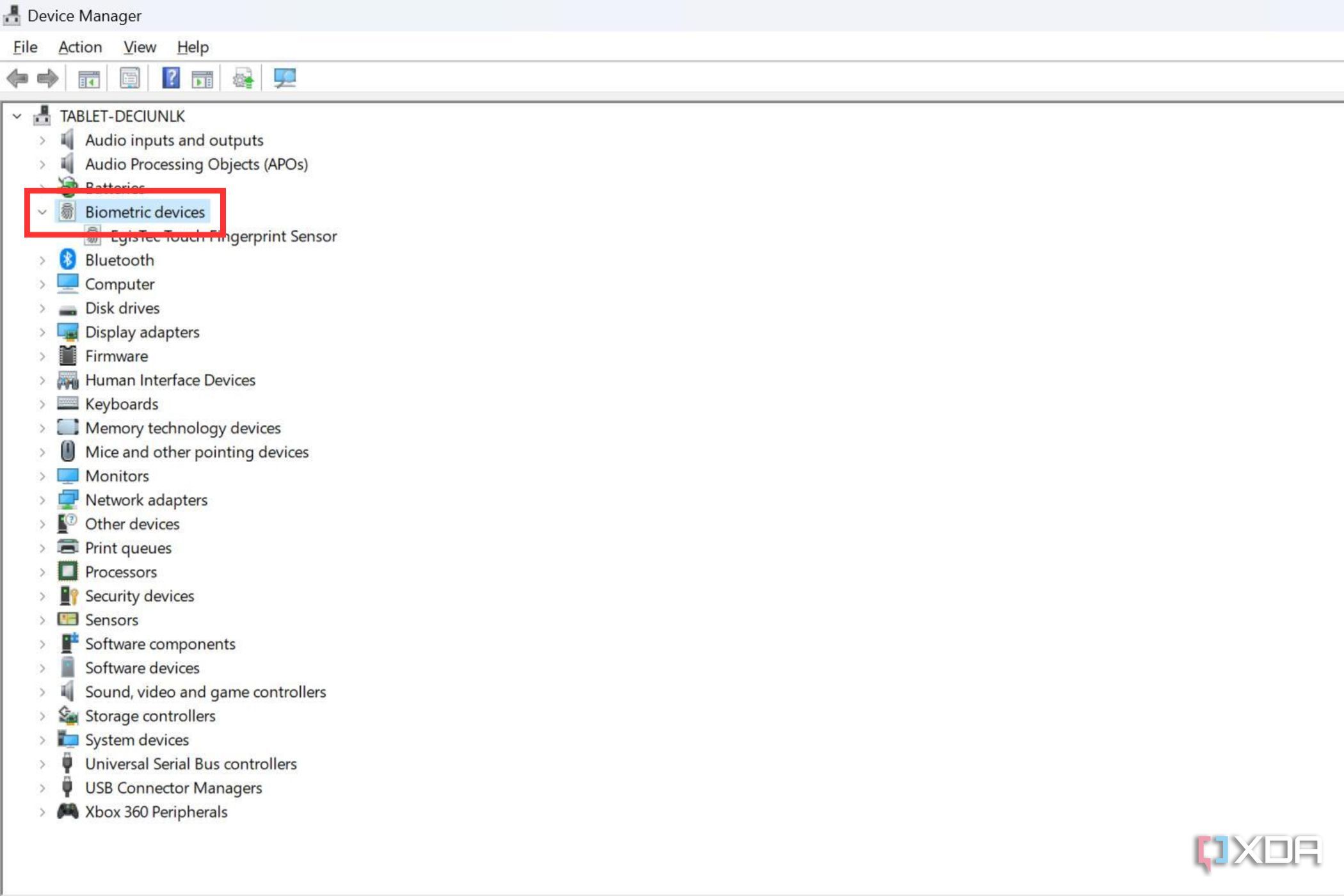This screenshot has height=896, width=1344.
Task: Click the Security devices key icon
Action: coord(68,596)
